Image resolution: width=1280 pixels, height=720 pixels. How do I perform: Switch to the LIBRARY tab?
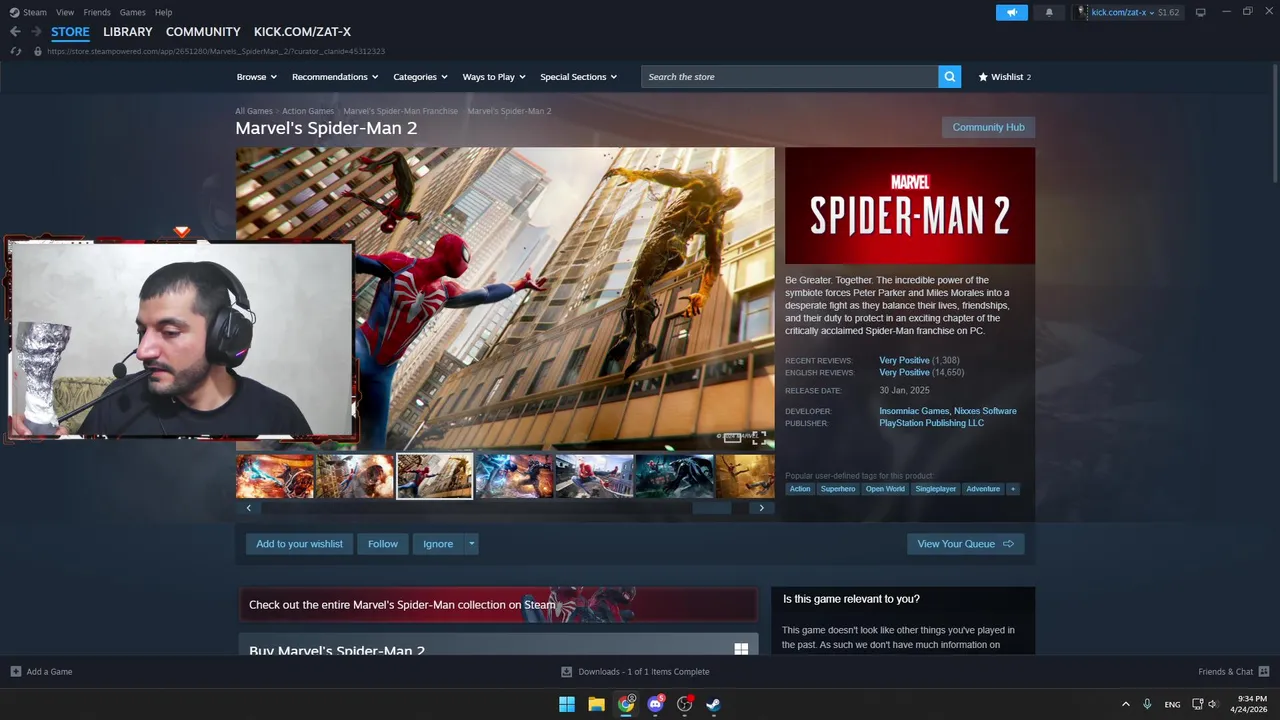tap(128, 32)
